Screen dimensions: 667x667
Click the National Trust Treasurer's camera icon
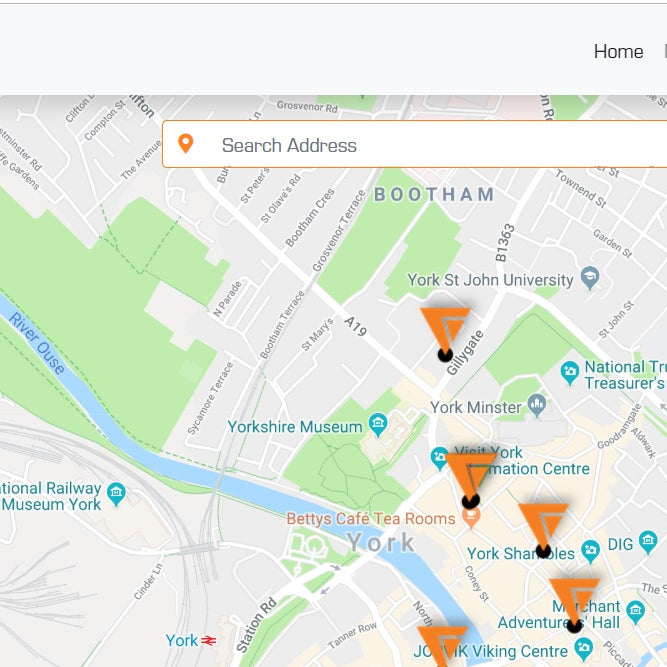tap(570, 373)
